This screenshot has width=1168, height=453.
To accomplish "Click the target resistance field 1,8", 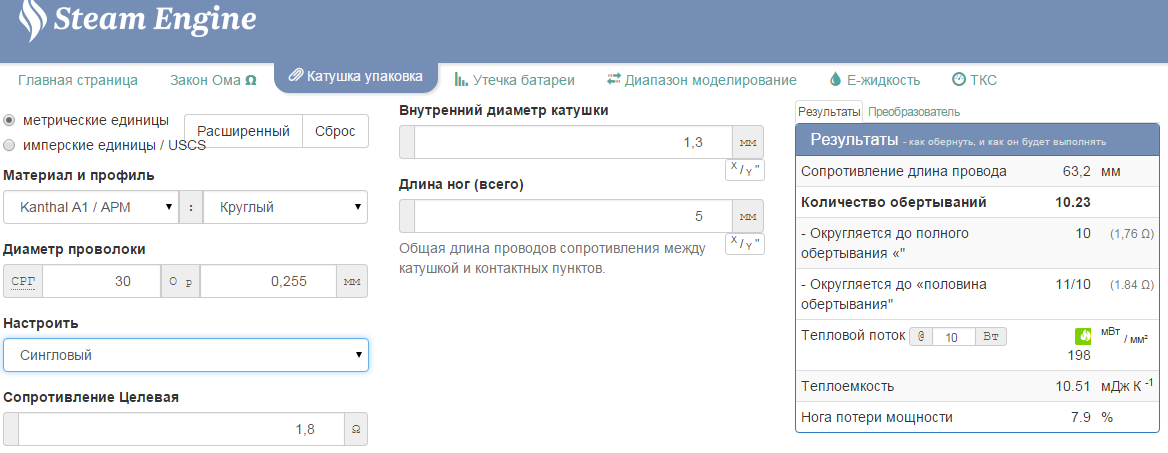I will [x=181, y=429].
